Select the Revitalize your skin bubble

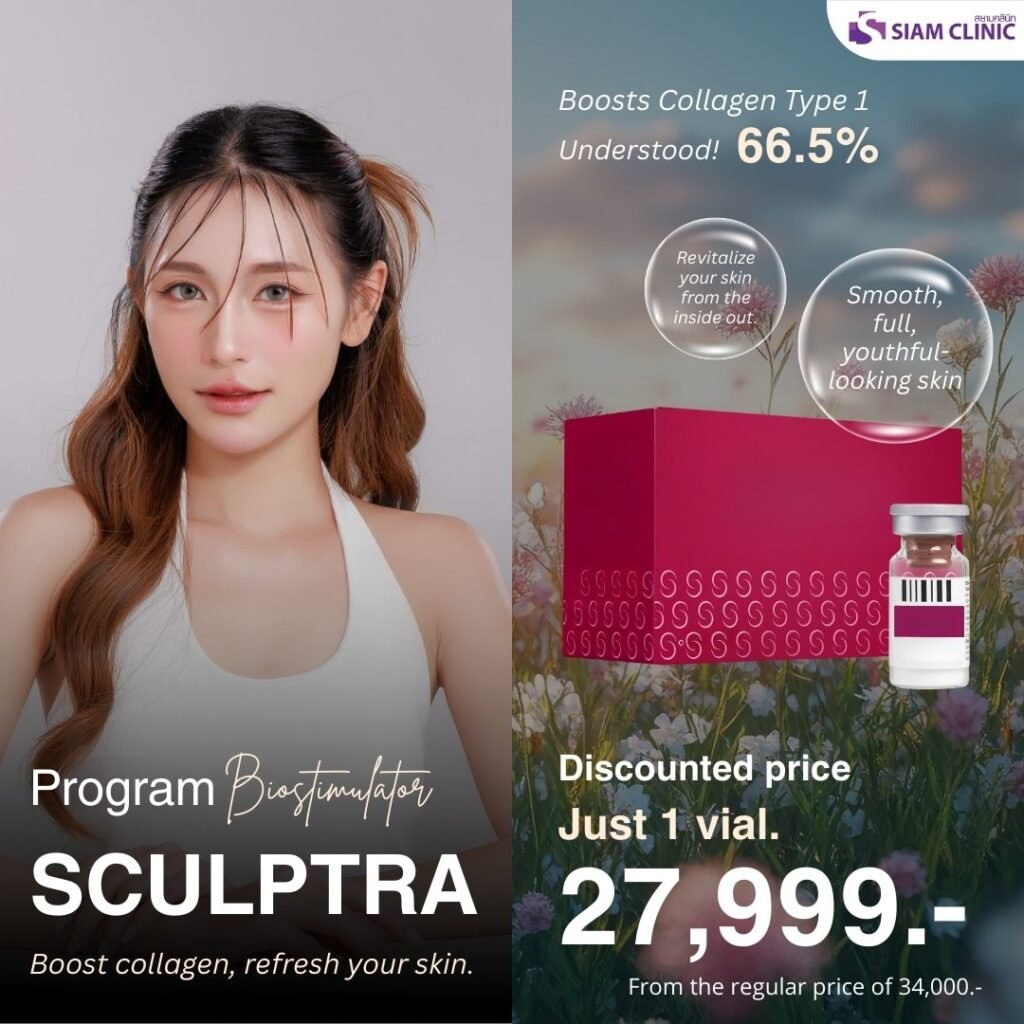[715, 288]
